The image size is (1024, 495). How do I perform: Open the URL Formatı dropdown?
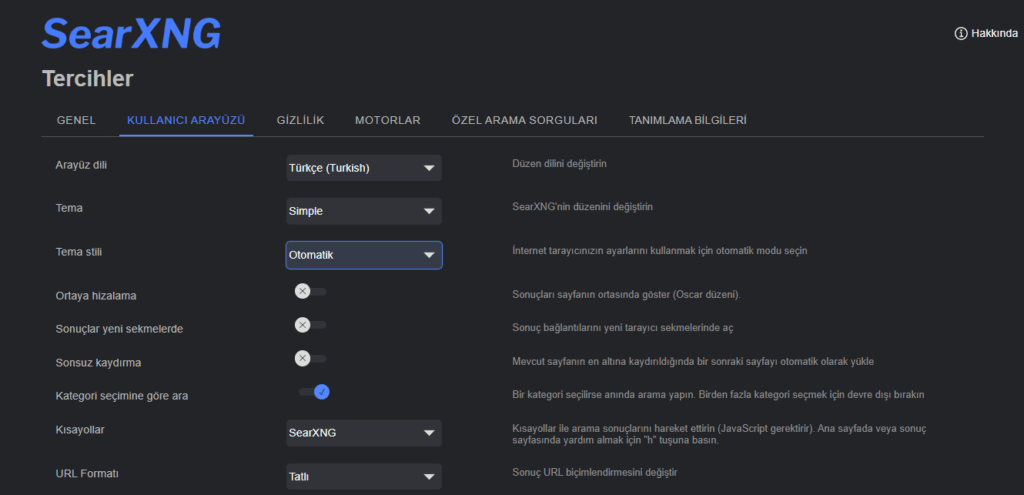coord(363,477)
